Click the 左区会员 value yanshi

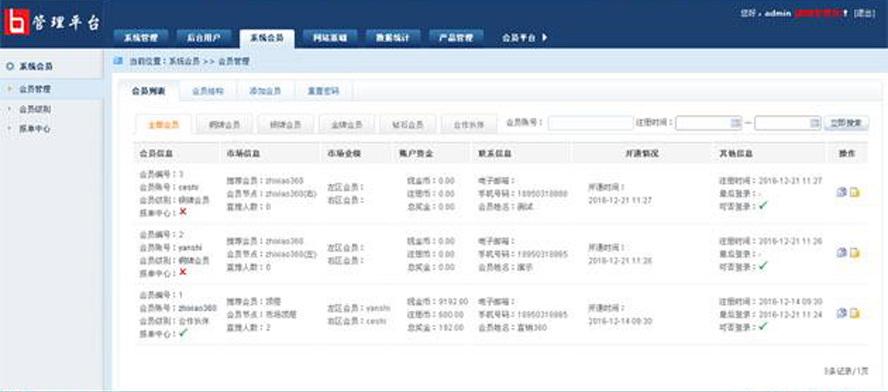pos(378,308)
